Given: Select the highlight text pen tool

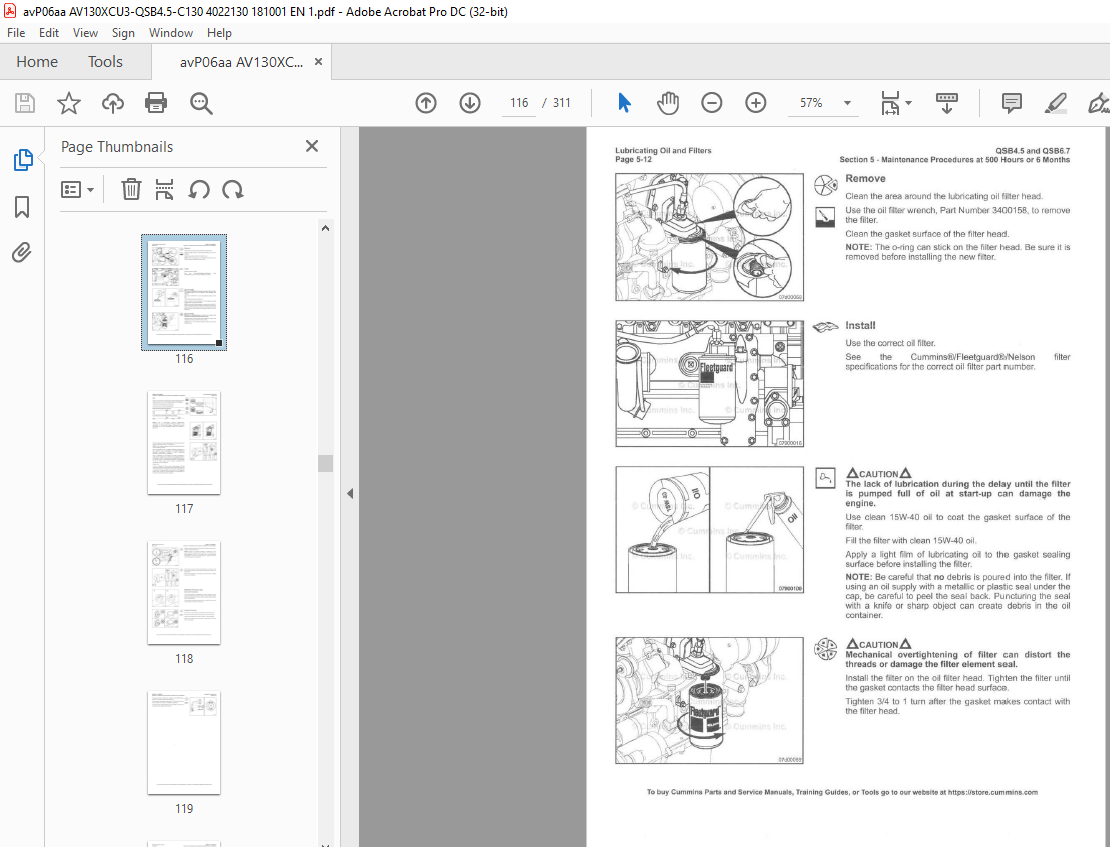Looking at the screenshot, I should click(1055, 103).
